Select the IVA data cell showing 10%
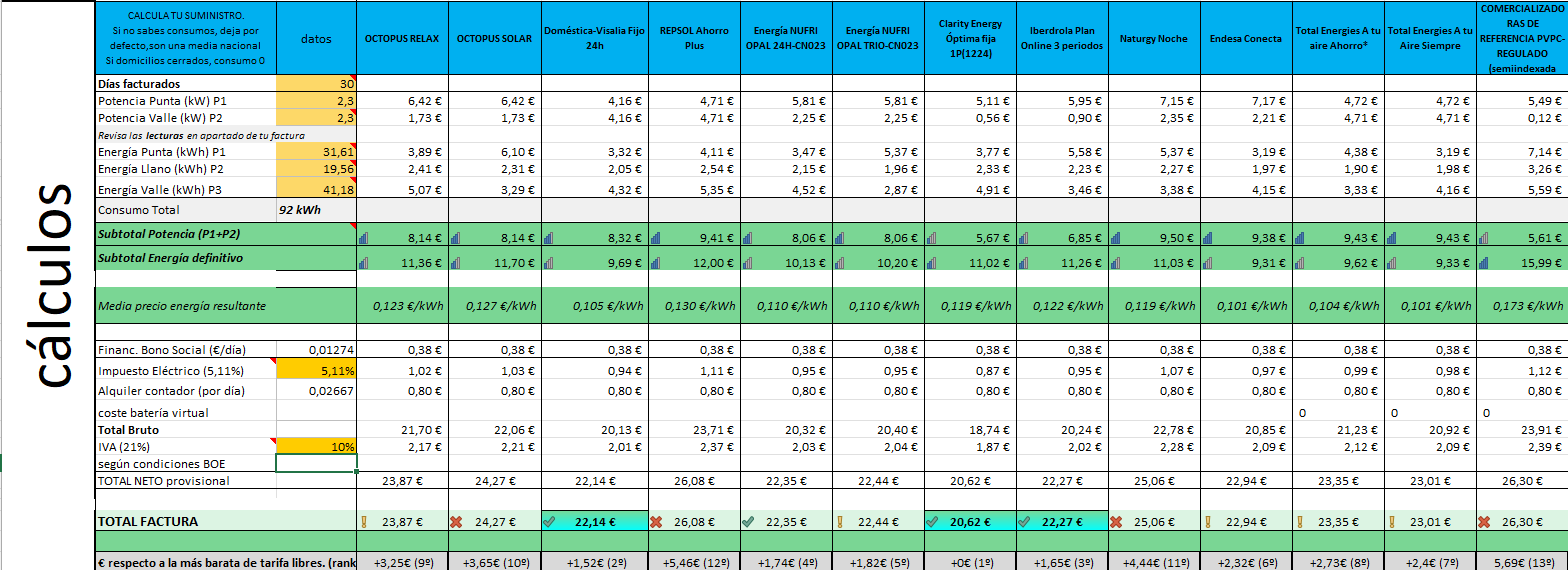The height and width of the screenshot is (570, 1568). point(316,446)
